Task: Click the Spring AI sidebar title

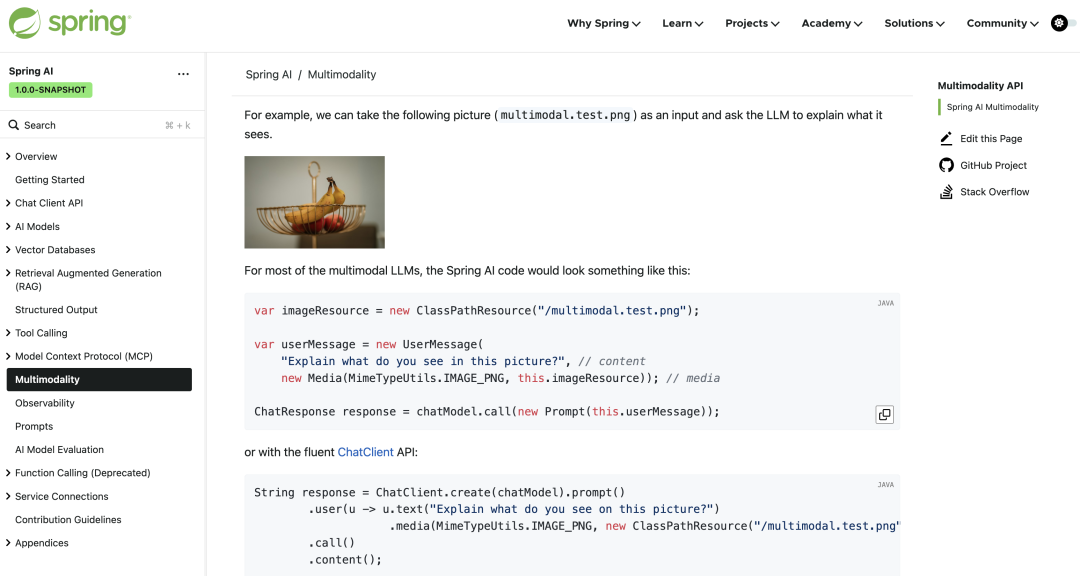Action: point(31,71)
